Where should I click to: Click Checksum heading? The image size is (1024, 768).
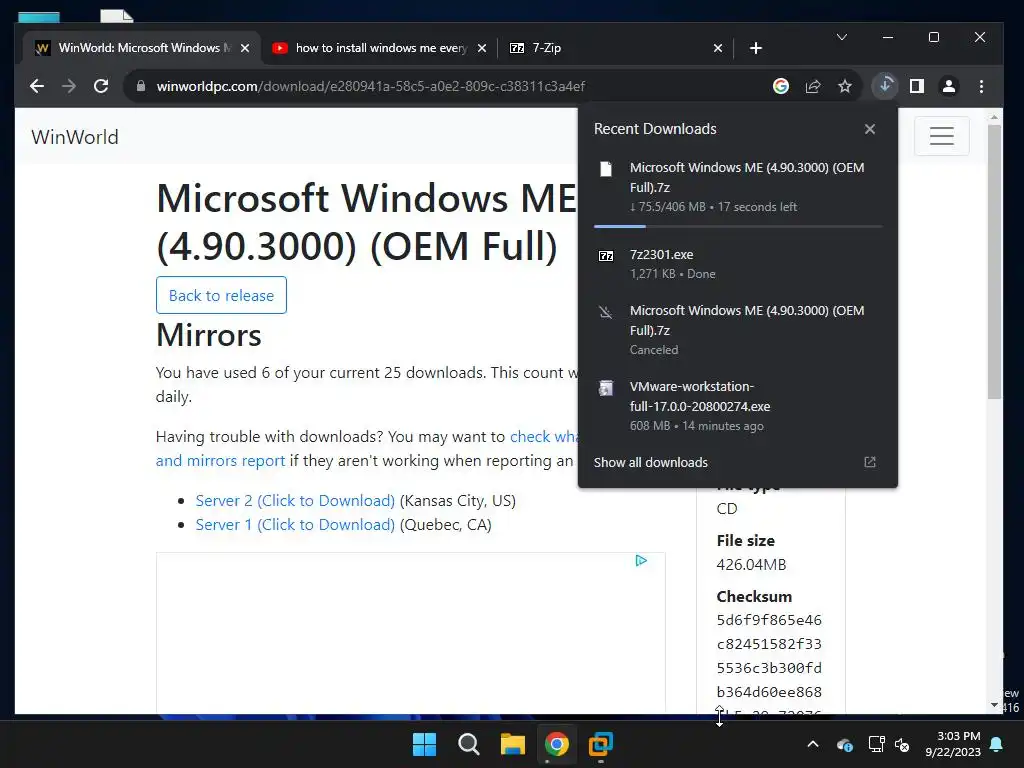pyautogui.click(x=754, y=597)
